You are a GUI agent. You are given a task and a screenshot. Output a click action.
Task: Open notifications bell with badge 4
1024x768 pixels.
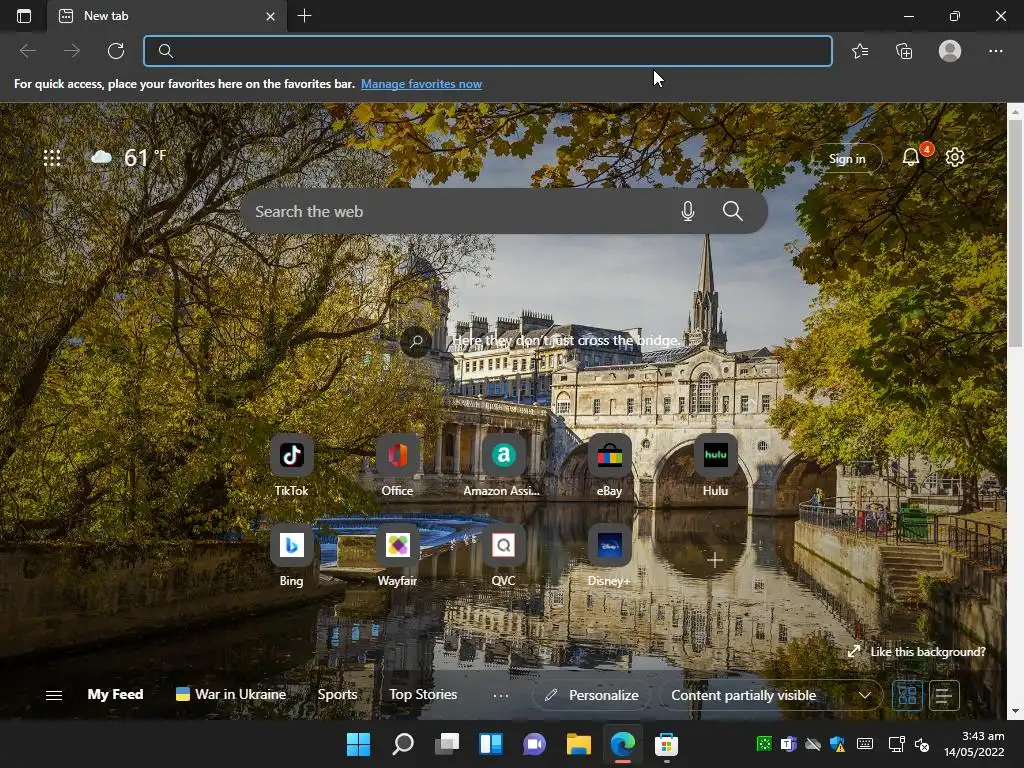[912, 157]
